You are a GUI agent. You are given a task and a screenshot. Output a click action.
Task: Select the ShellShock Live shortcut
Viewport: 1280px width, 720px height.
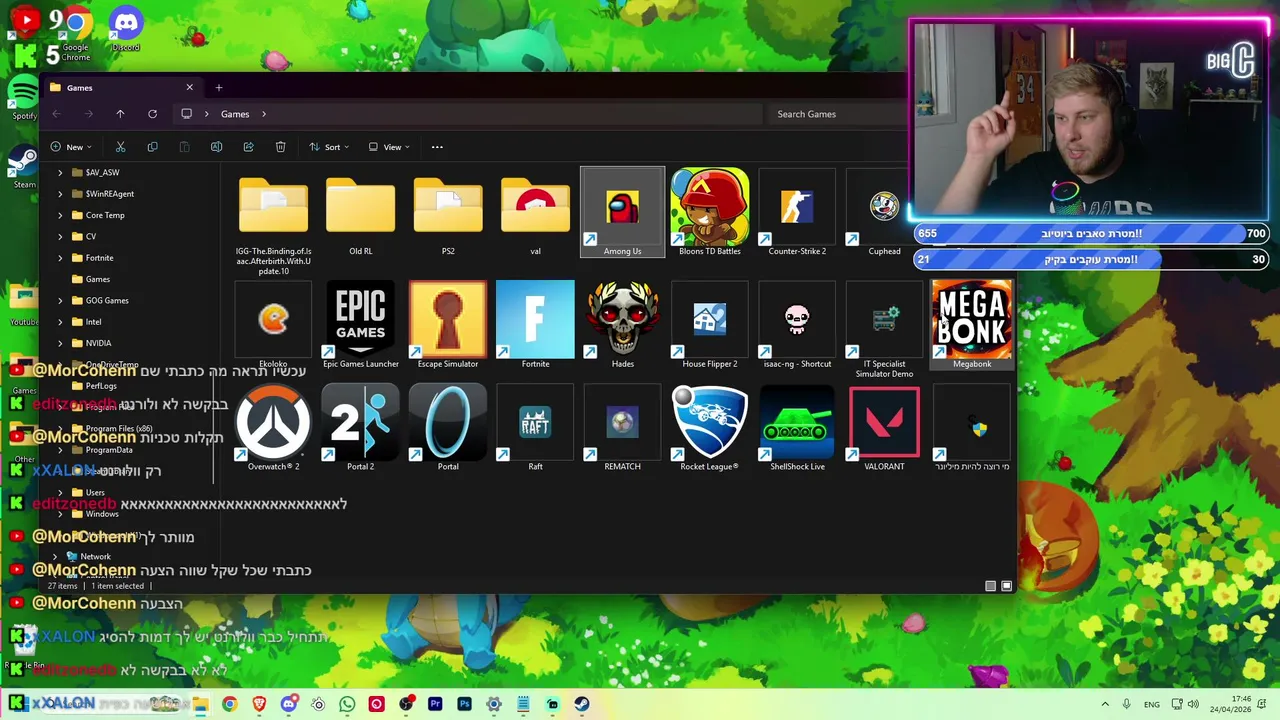797,428
